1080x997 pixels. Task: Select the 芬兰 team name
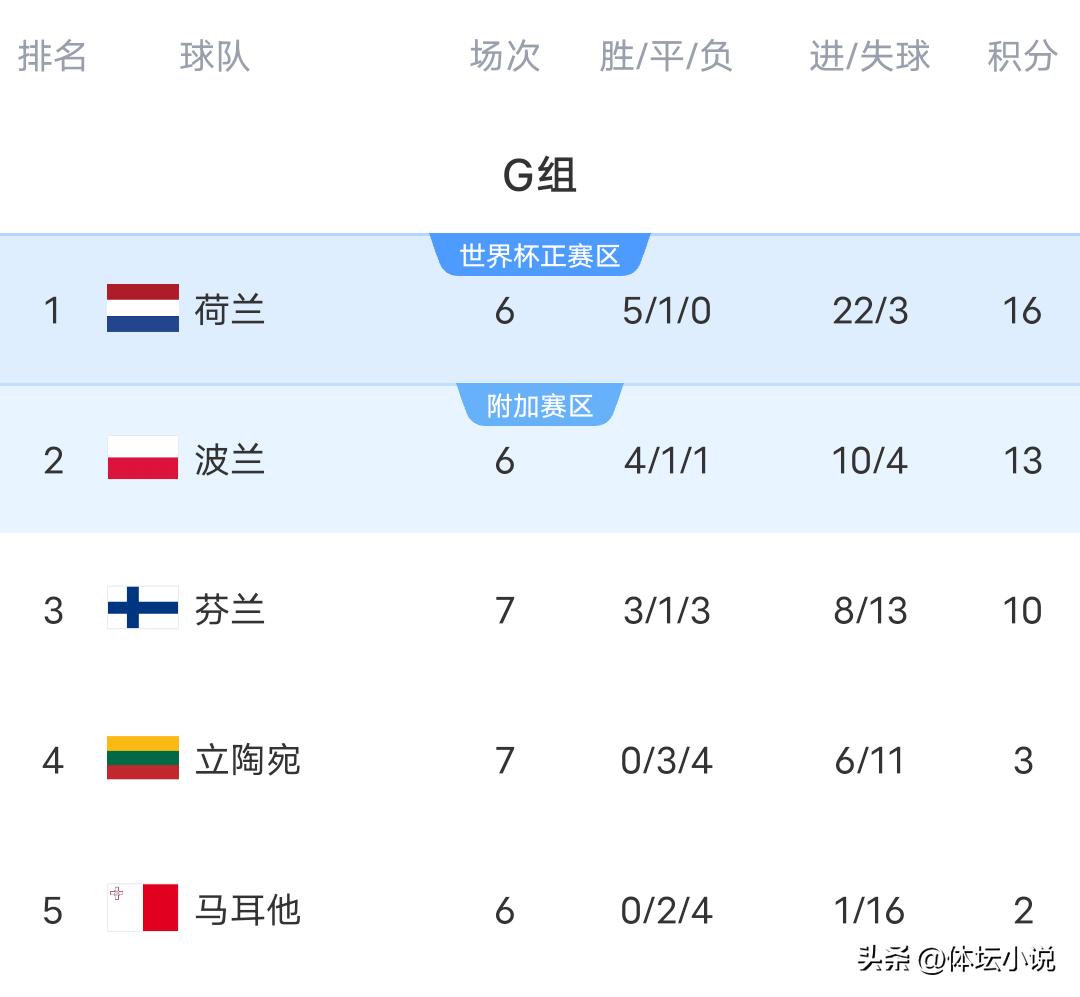230,610
